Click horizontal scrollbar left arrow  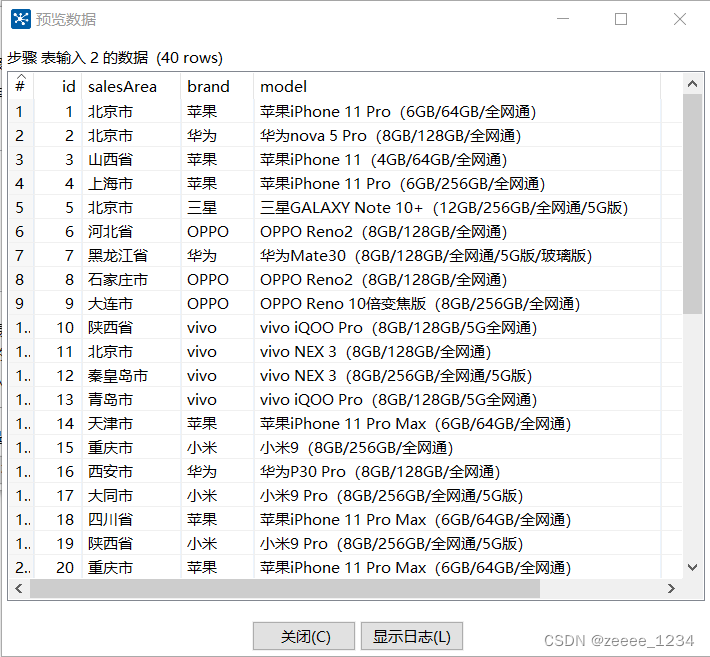tap(19, 588)
